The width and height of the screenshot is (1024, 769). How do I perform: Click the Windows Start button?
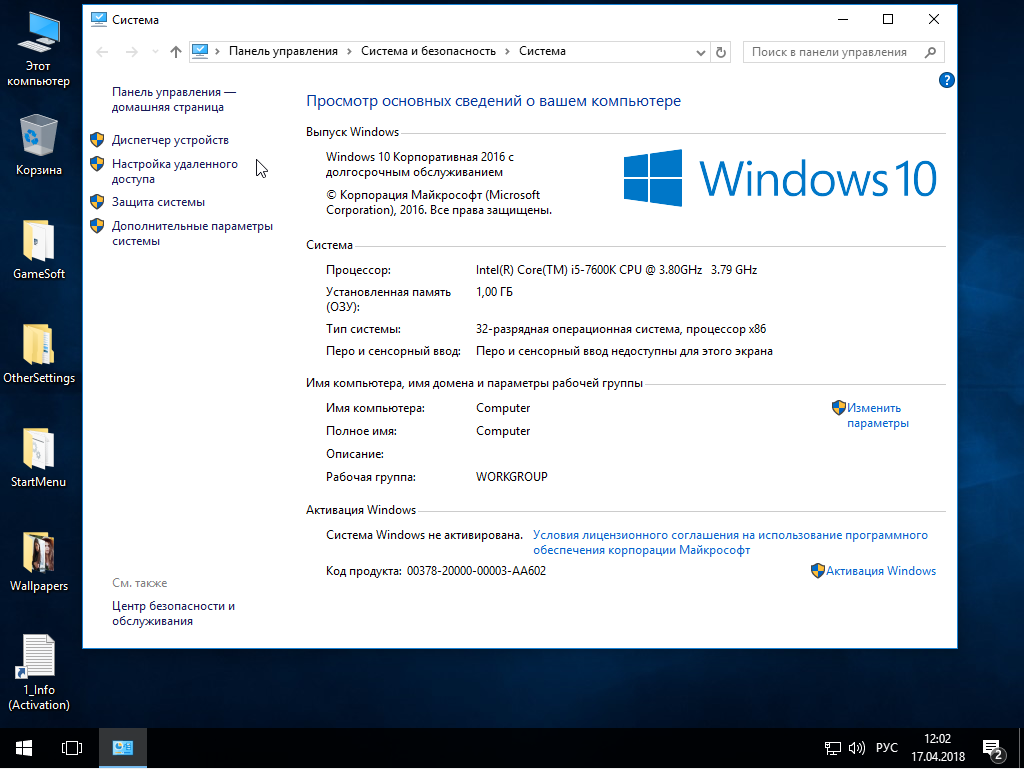tap(24, 748)
